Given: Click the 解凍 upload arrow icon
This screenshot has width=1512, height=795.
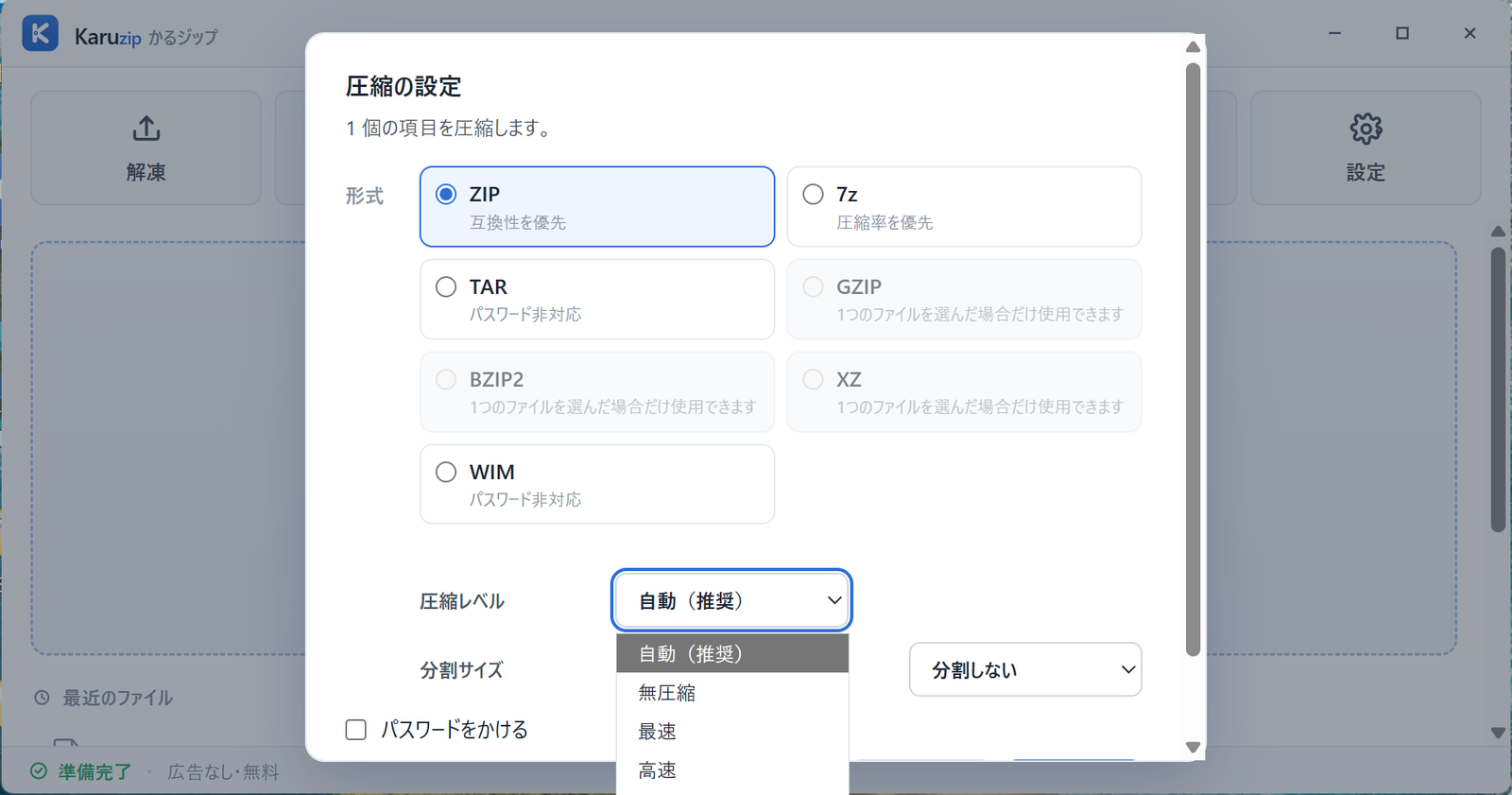Looking at the screenshot, I should pyautogui.click(x=146, y=129).
